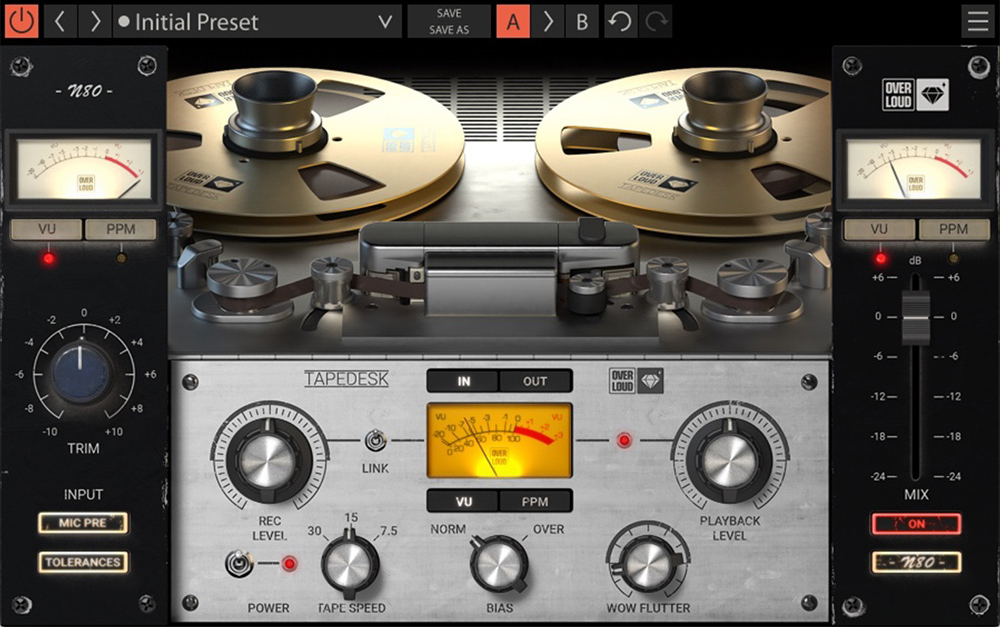
Task: Click the left panel input VU meter
Action: (84, 169)
